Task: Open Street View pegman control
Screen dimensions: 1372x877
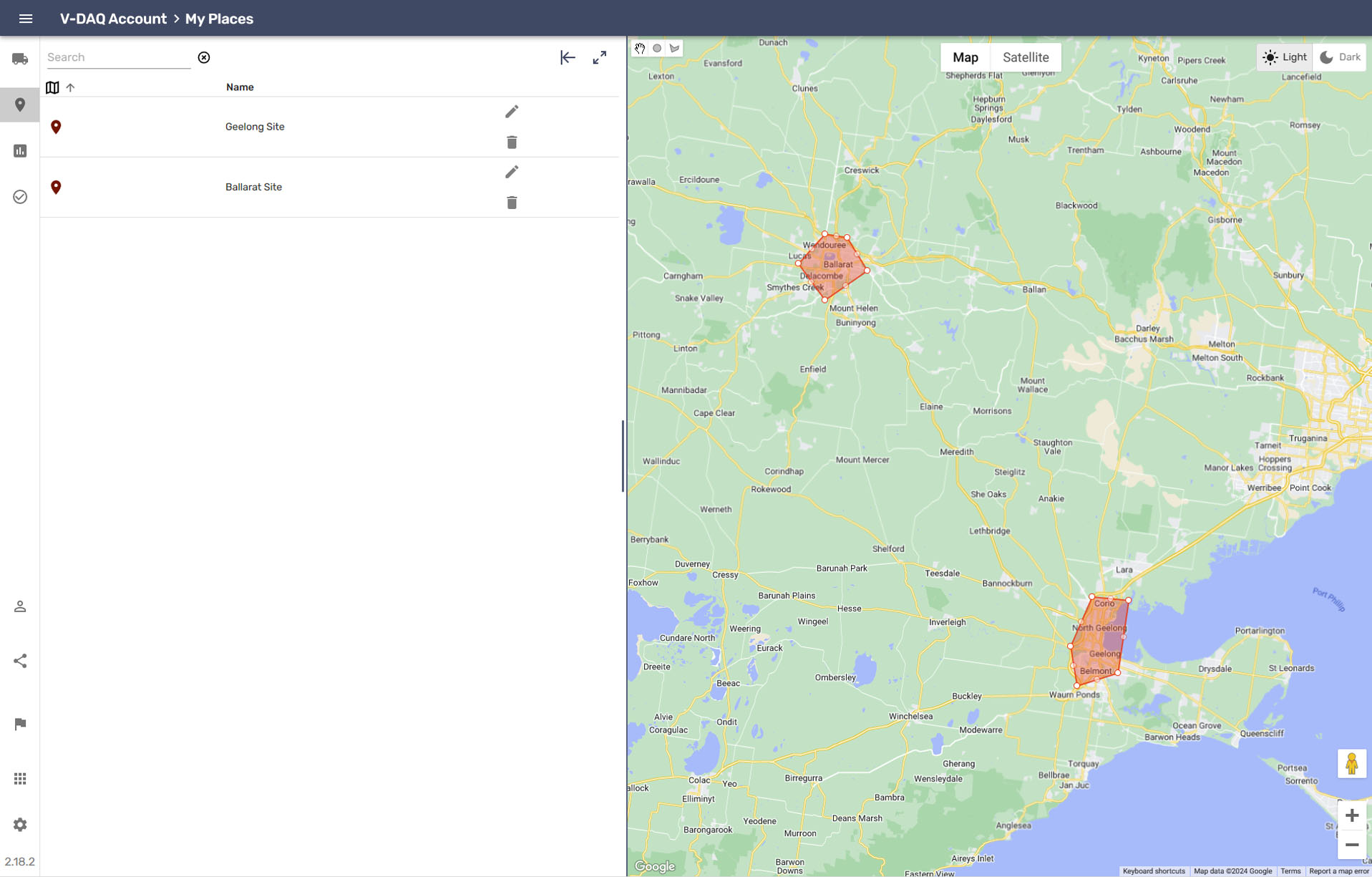Action: pyautogui.click(x=1351, y=763)
